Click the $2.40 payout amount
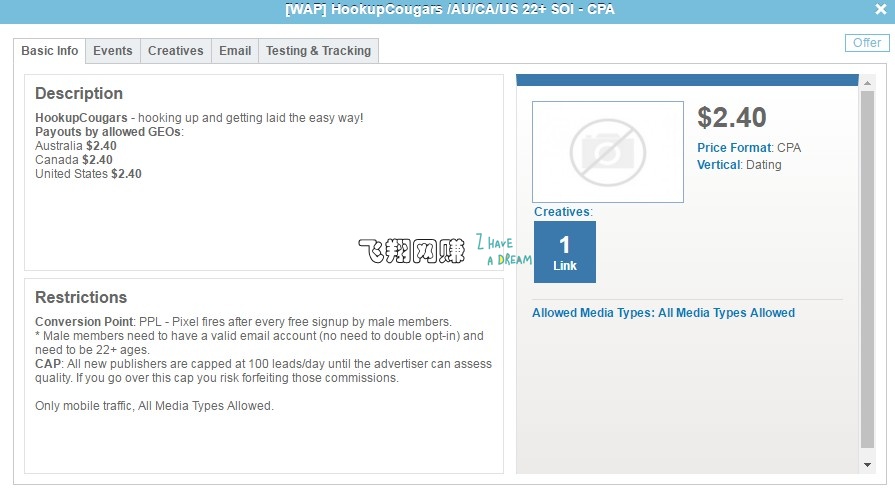 (x=732, y=118)
